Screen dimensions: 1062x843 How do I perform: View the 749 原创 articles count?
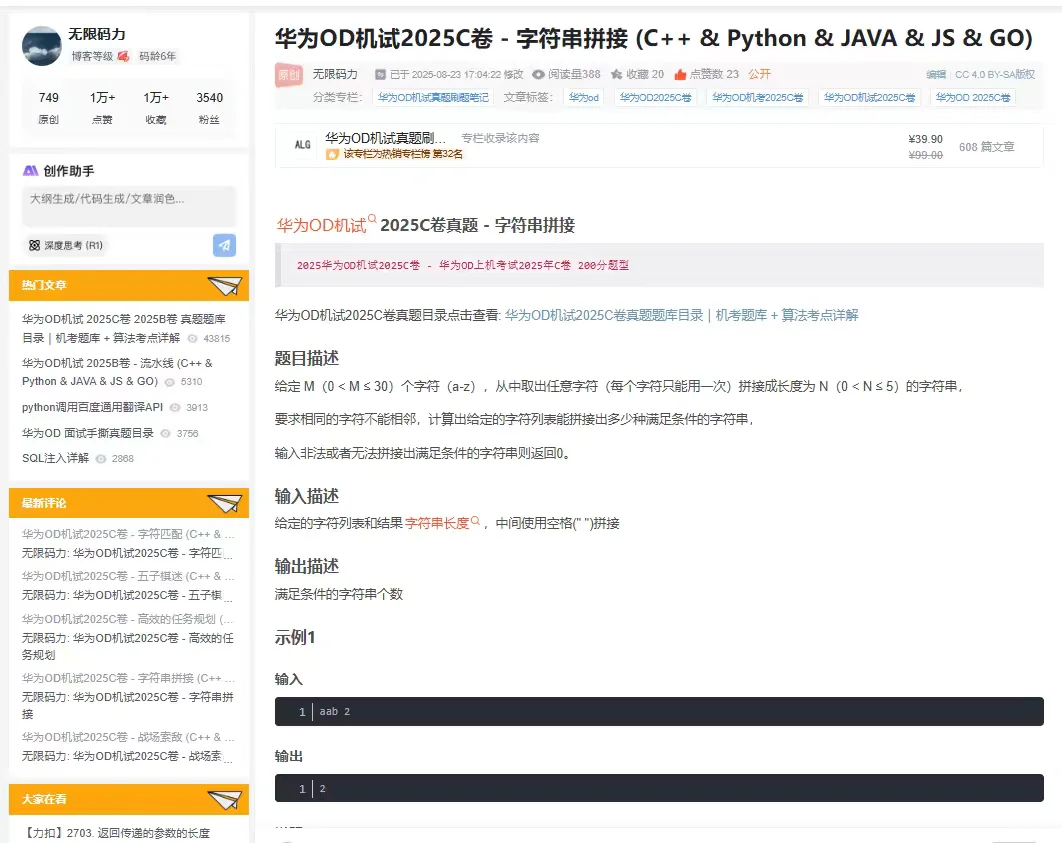click(49, 108)
